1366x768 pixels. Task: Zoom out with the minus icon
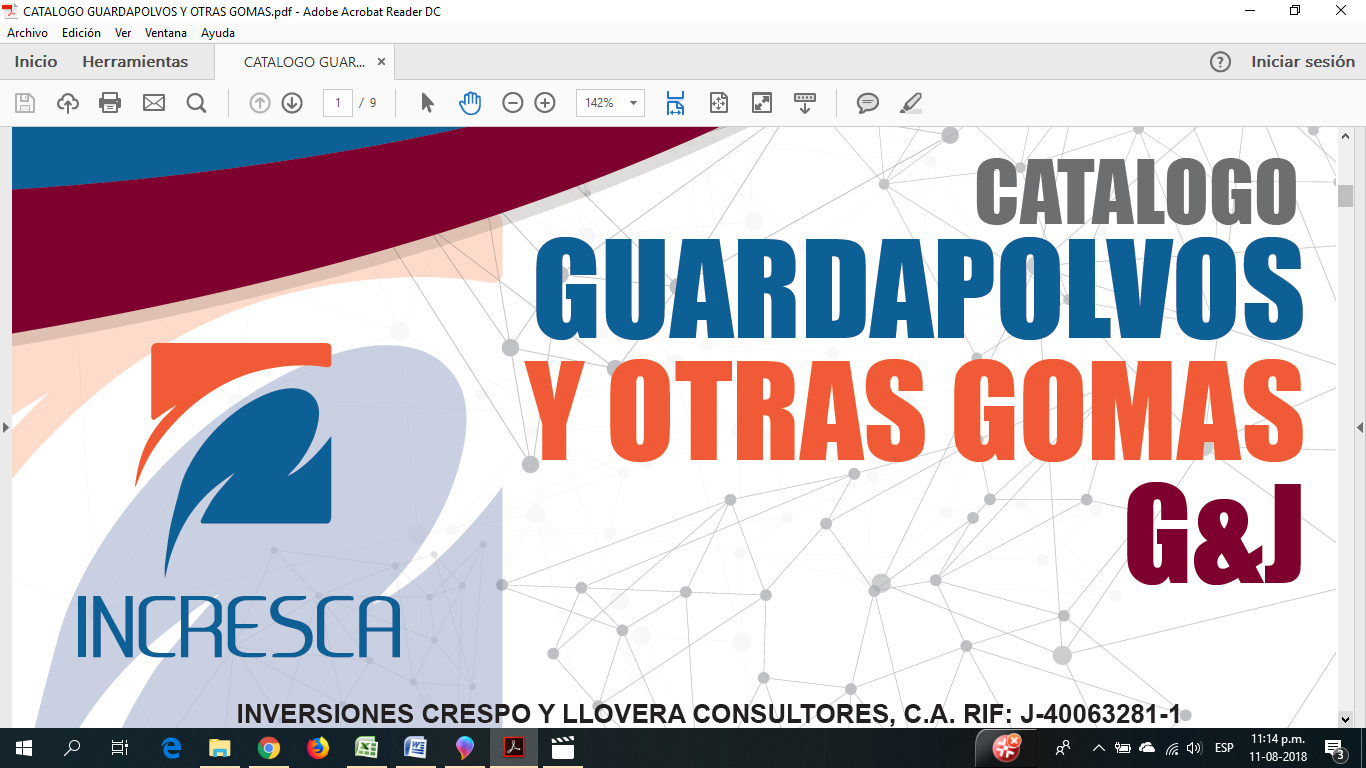[513, 102]
